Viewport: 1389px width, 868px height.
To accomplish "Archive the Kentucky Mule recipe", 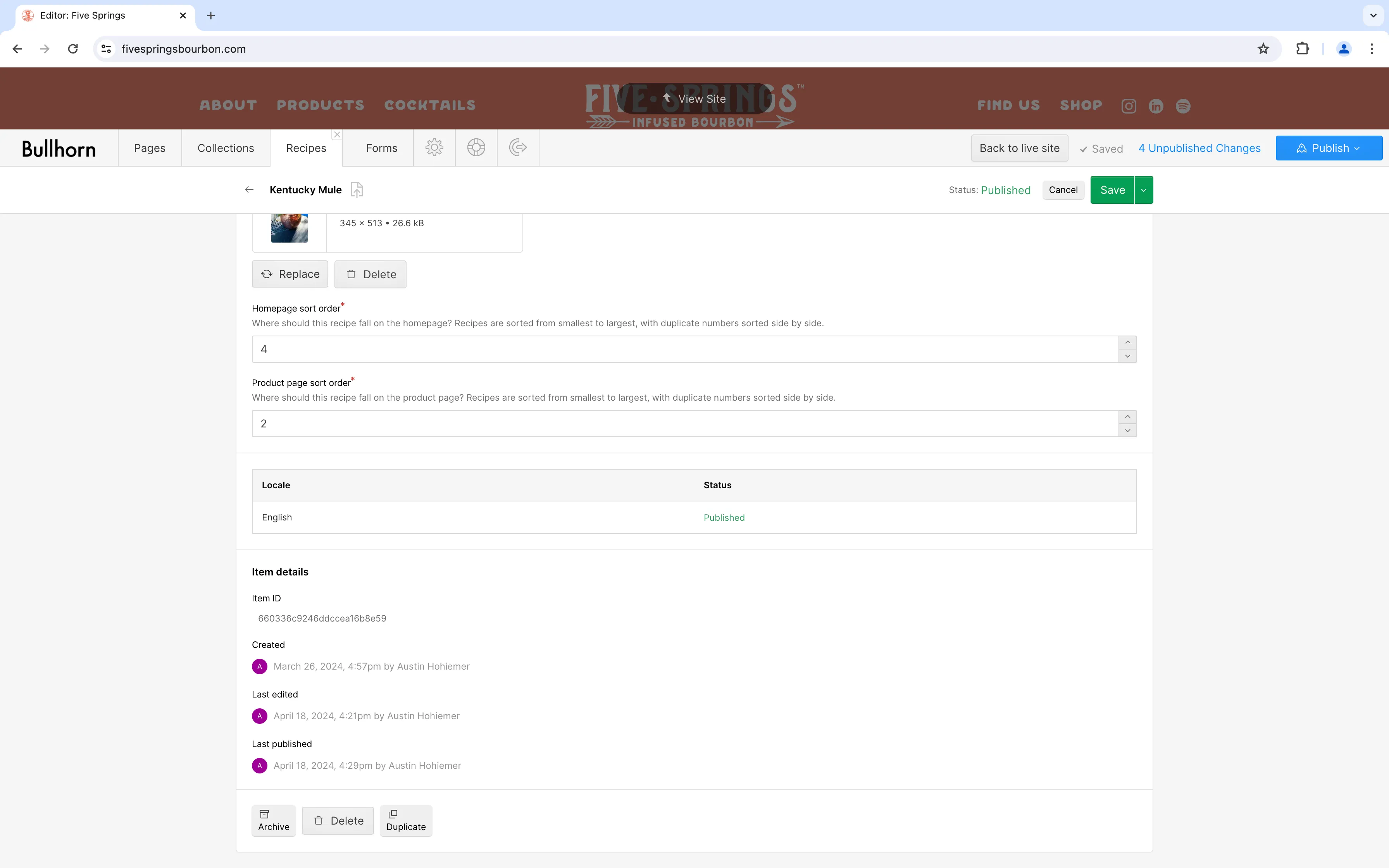I will pos(274,820).
